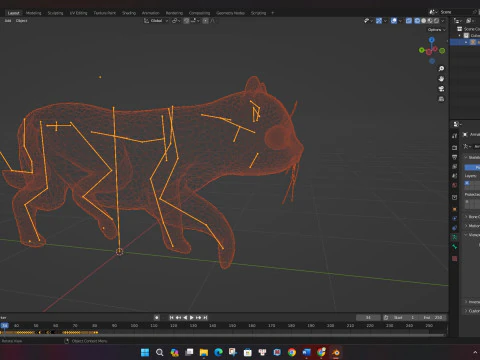Collapse the Collection row in outliner
Viewport: 480px width, 360px height.
click(x=460, y=35)
